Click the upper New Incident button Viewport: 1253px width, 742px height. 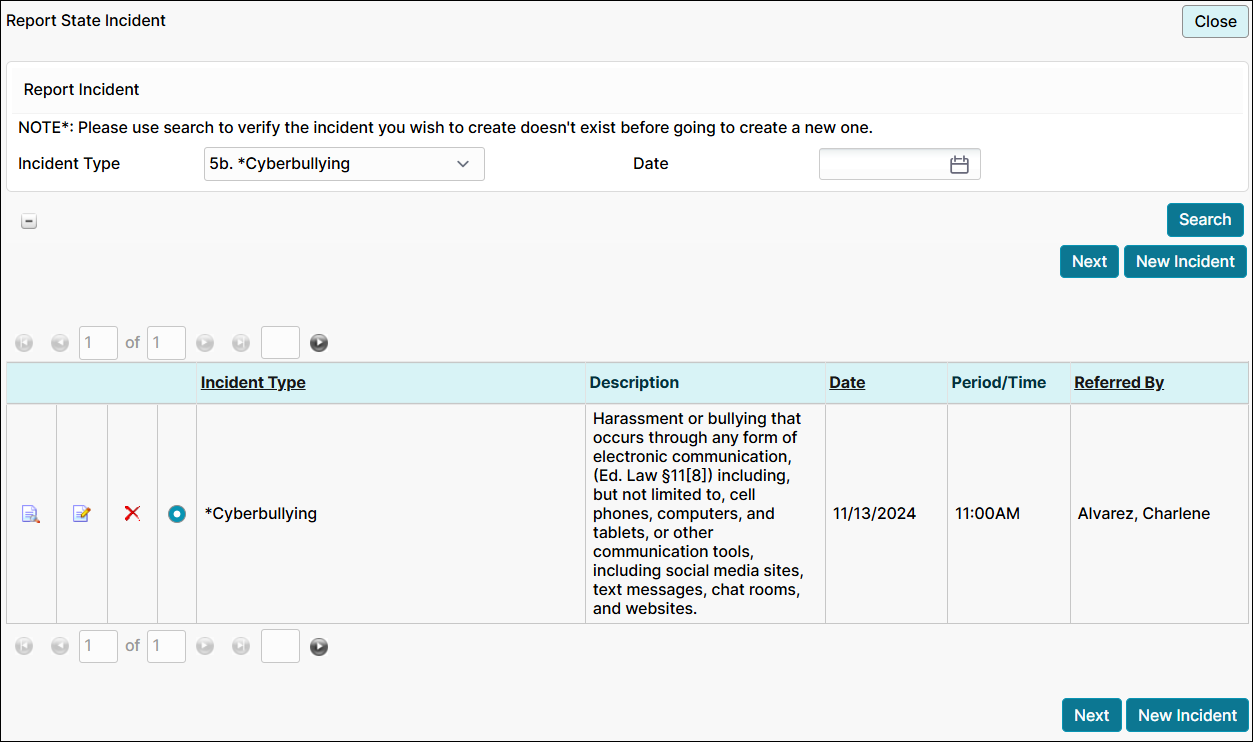[1185, 261]
